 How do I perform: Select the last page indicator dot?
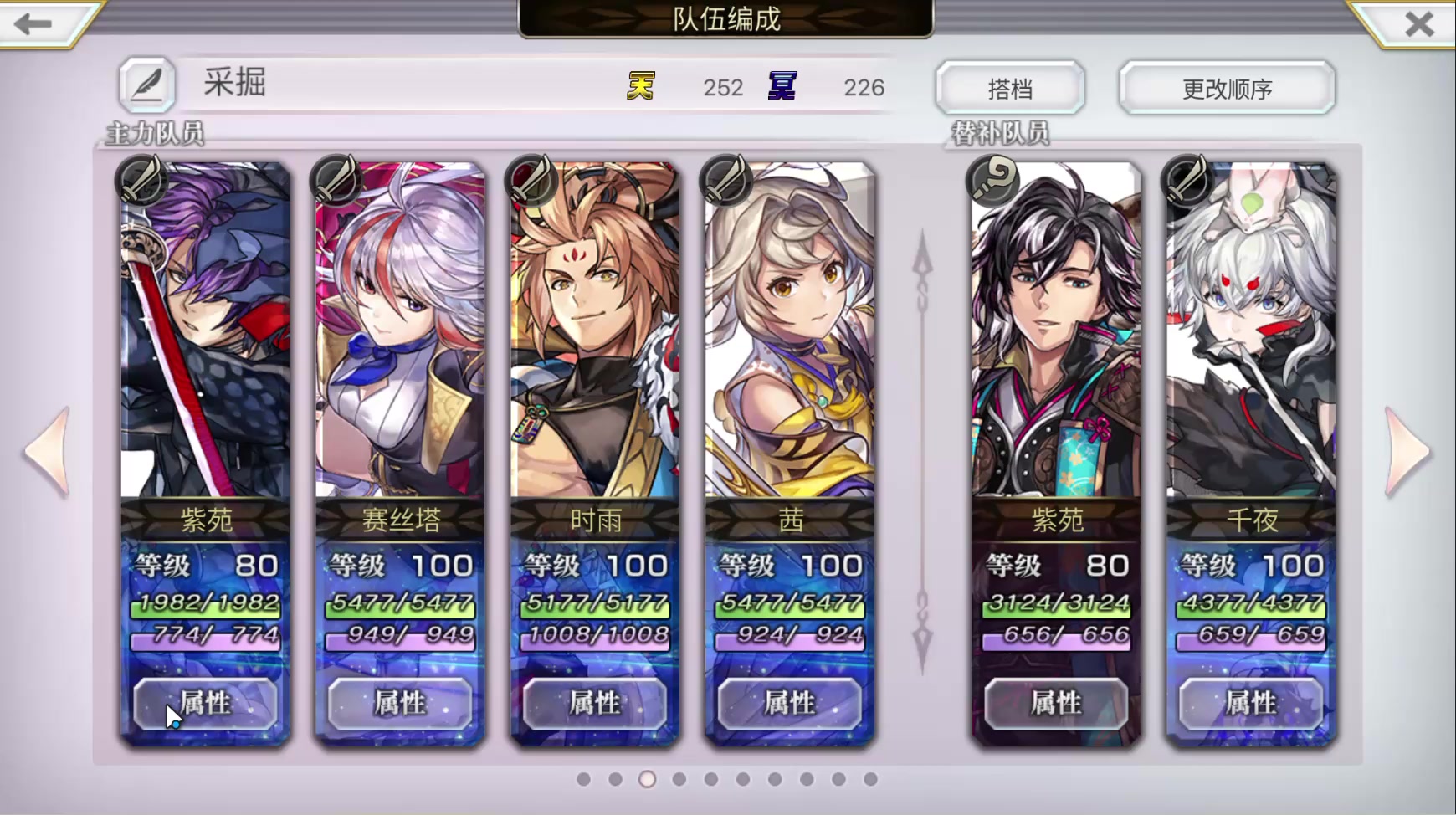coord(870,779)
